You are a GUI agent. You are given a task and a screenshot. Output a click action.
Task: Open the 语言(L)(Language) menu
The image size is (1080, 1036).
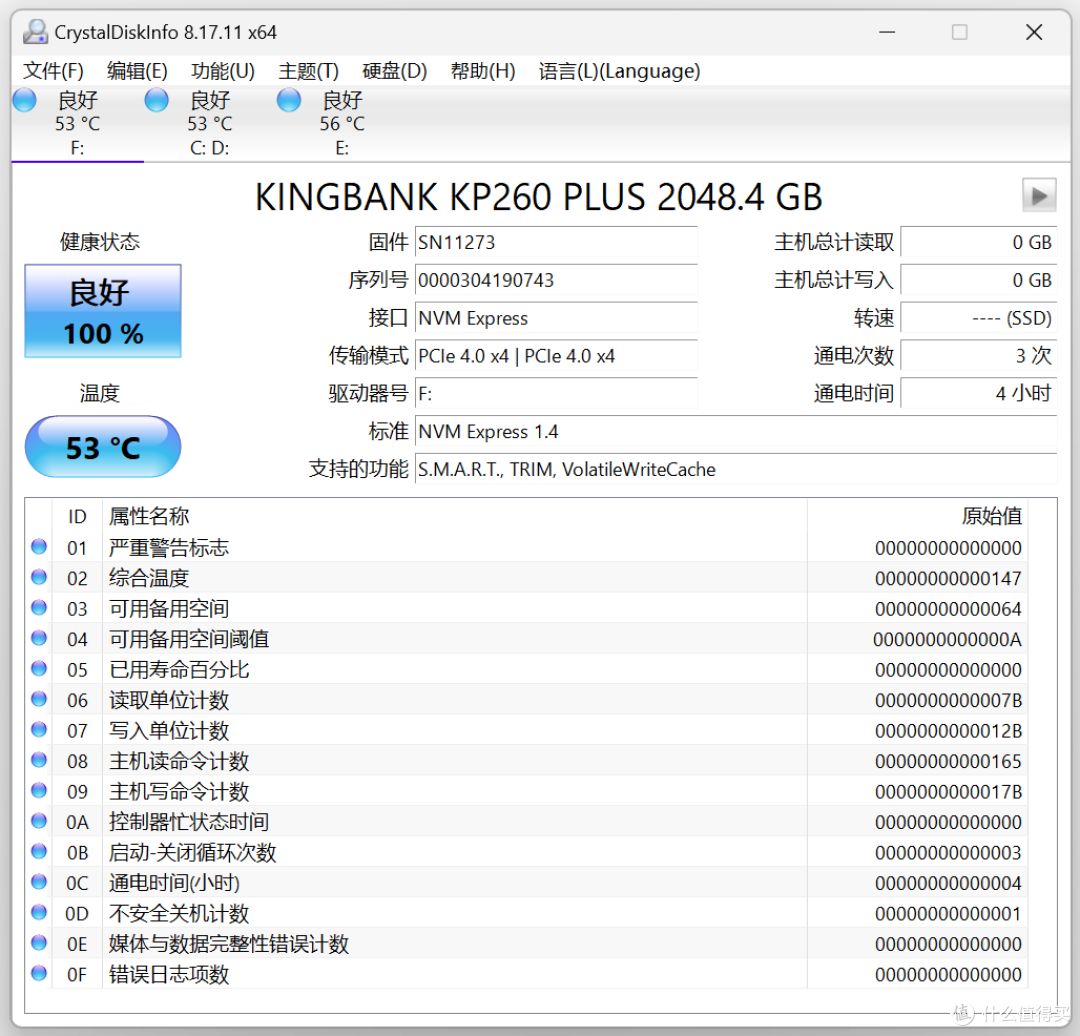618,71
